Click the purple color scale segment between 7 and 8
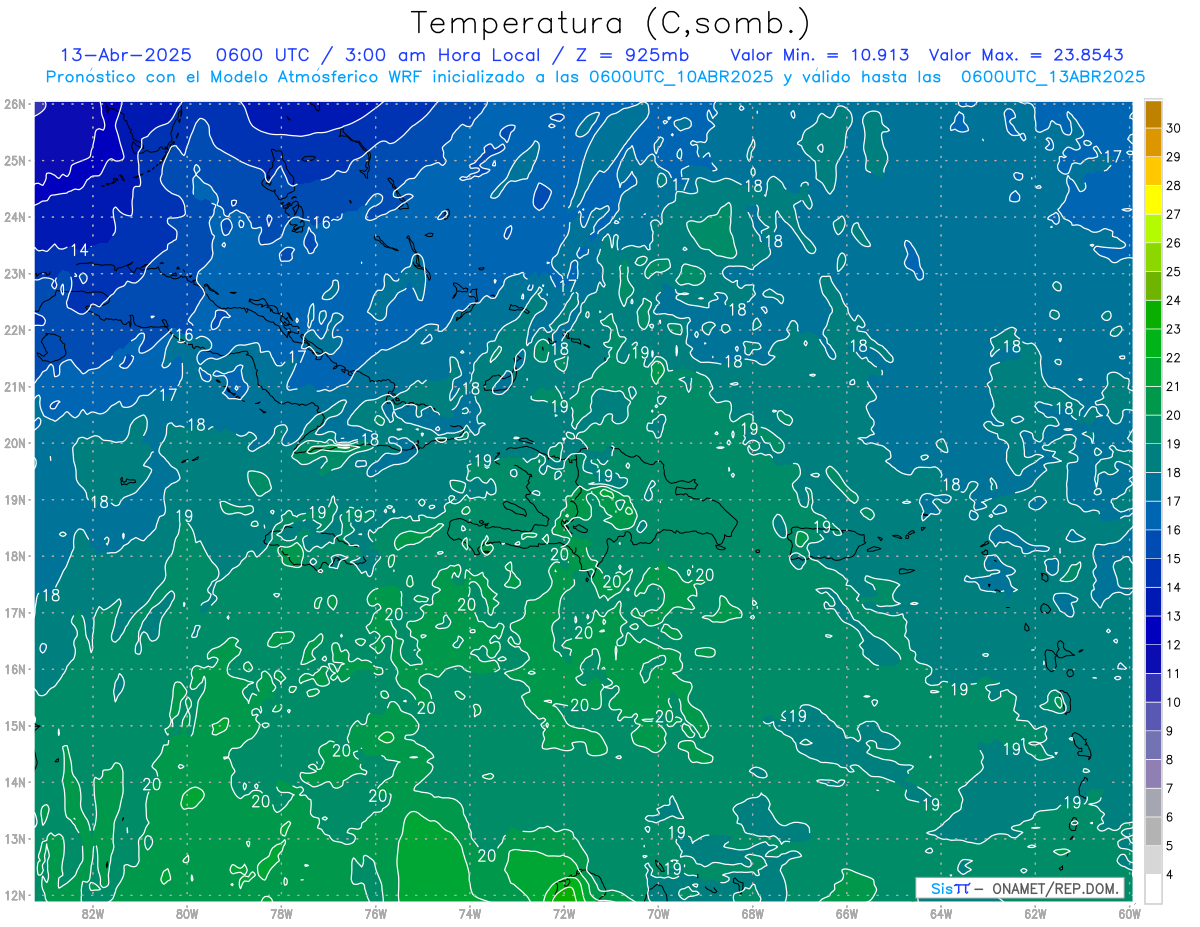Viewport: 1200px width, 927px height. [1153, 774]
